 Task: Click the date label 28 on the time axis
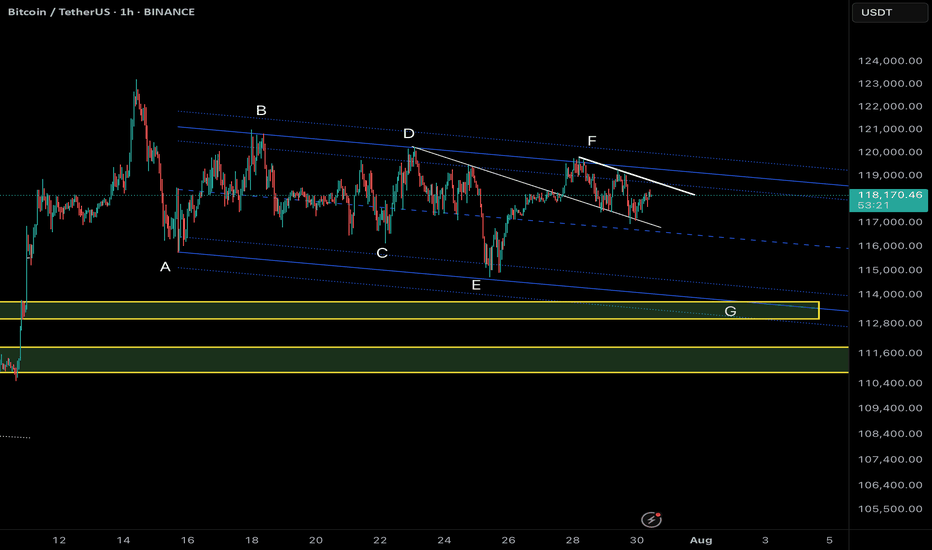click(x=572, y=540)
